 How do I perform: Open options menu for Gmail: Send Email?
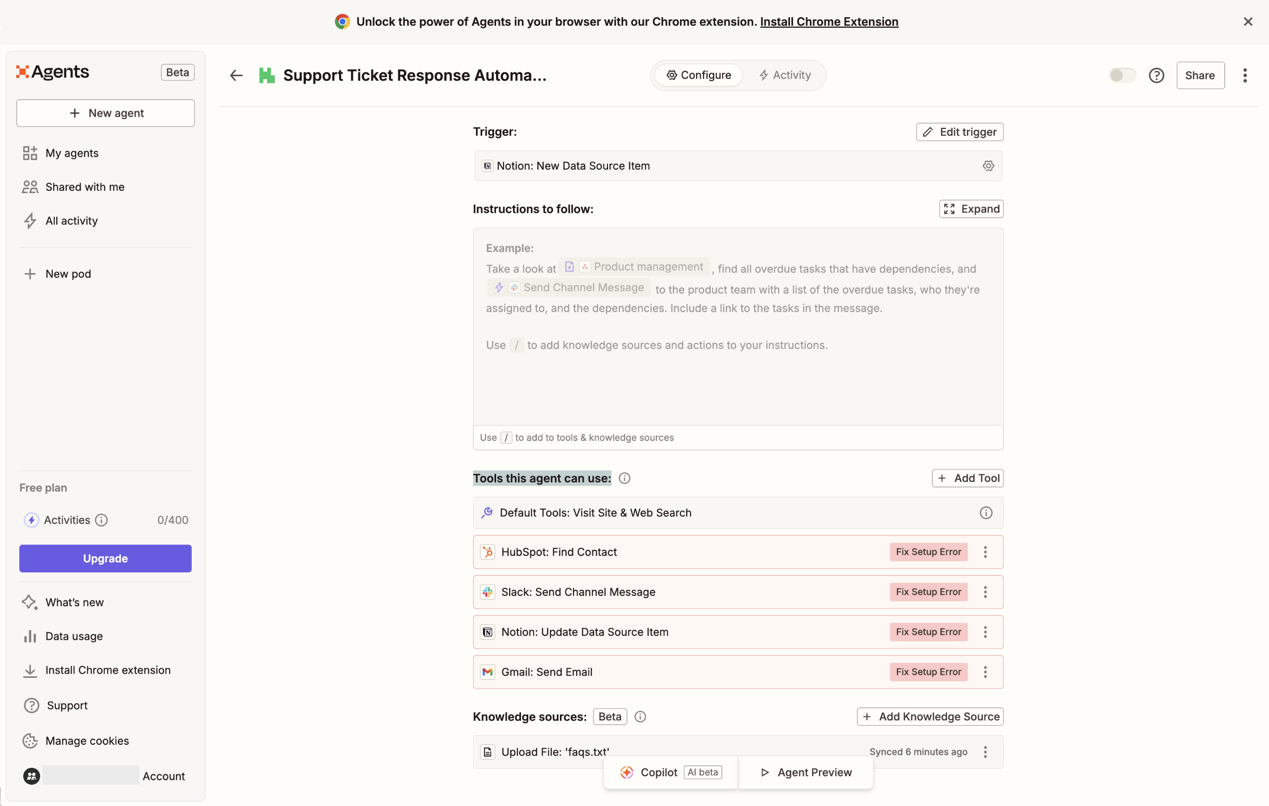coord(985,672)
